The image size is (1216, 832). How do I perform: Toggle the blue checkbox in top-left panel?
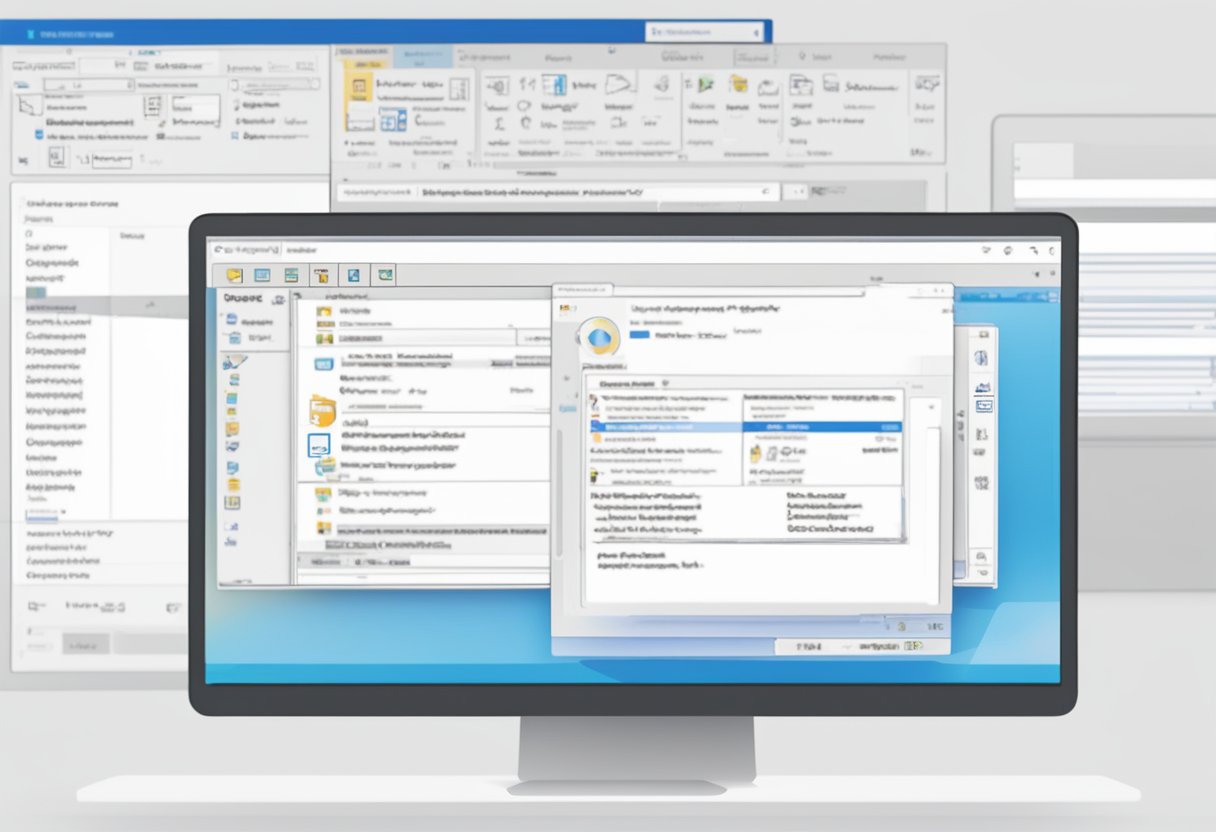pyautogui.click(x=39, y=134)
